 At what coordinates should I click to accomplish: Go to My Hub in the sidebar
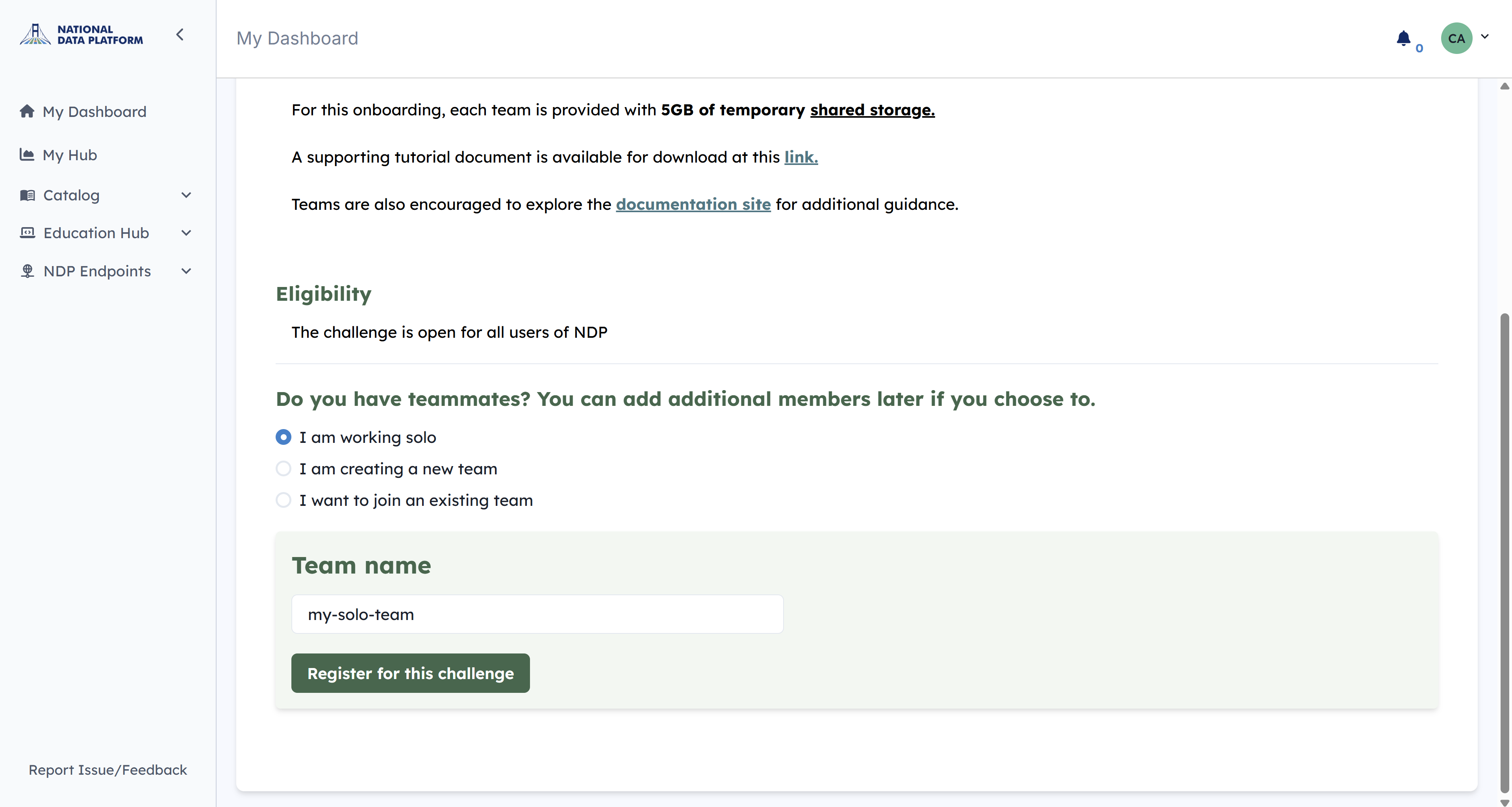[70, 155]
